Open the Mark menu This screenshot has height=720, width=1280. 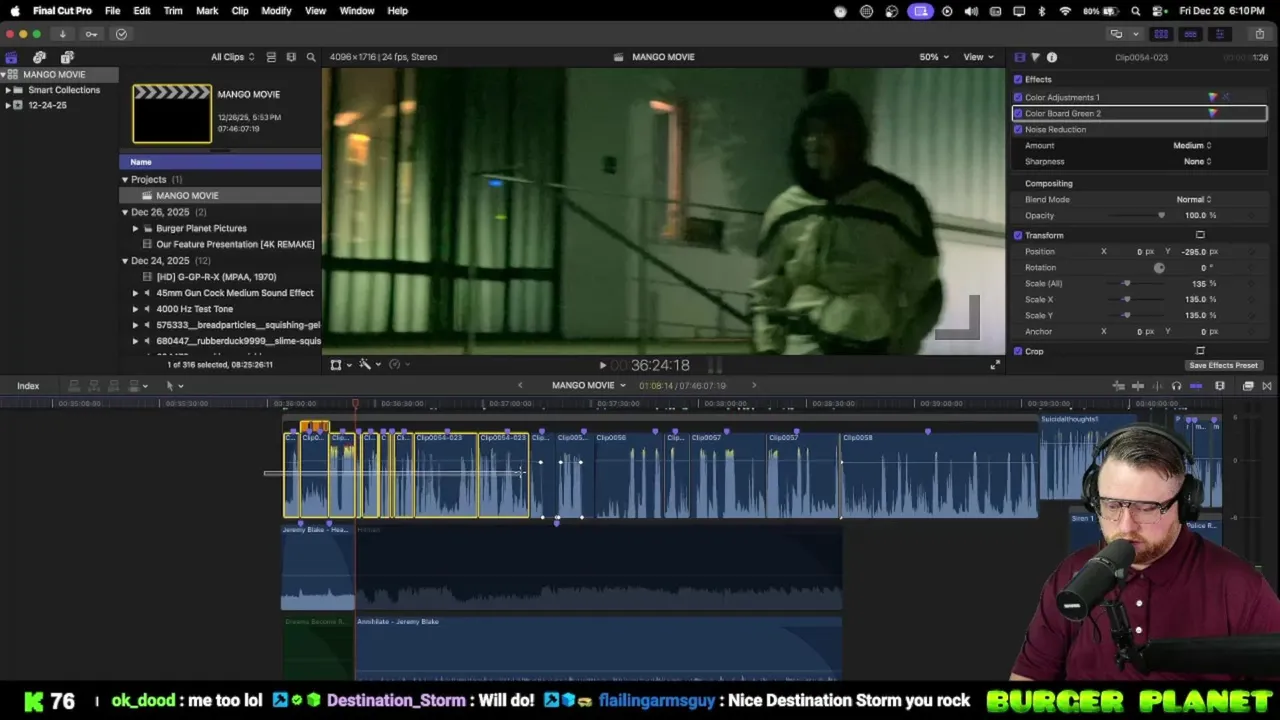[x=207, y=11]
